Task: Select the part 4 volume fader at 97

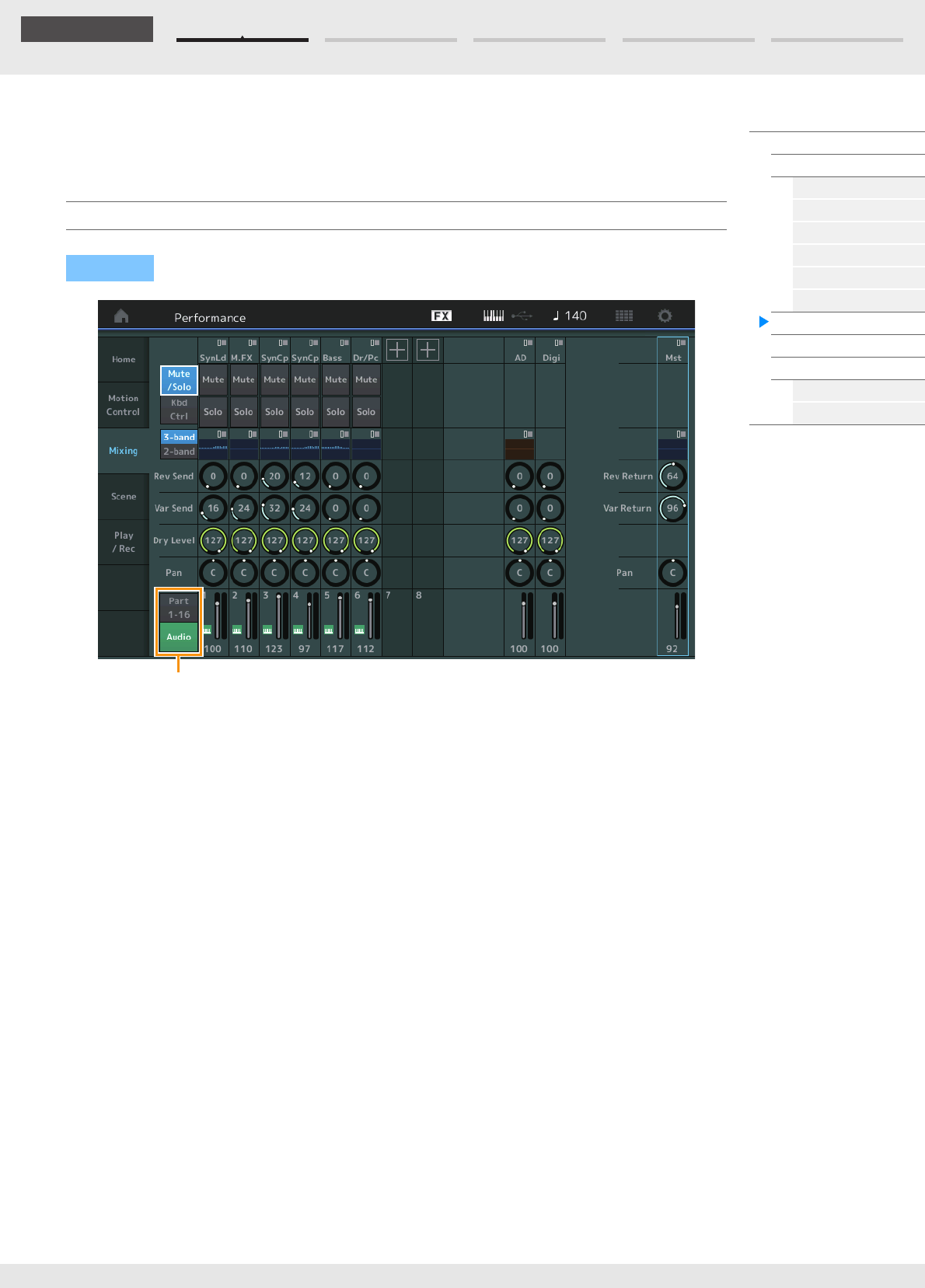Action: click(309, 616)
